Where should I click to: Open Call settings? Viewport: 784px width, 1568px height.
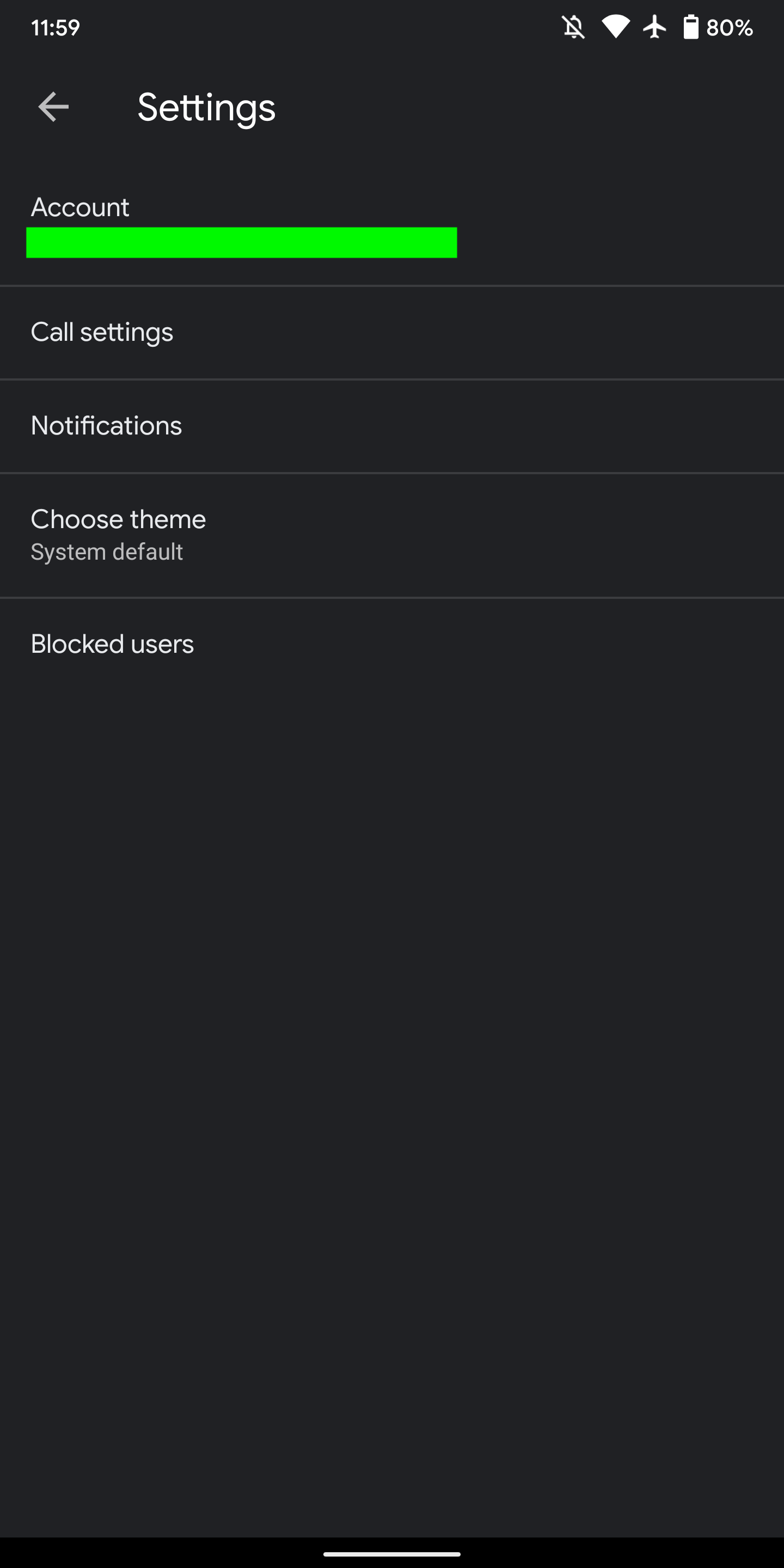coord(392,332)
